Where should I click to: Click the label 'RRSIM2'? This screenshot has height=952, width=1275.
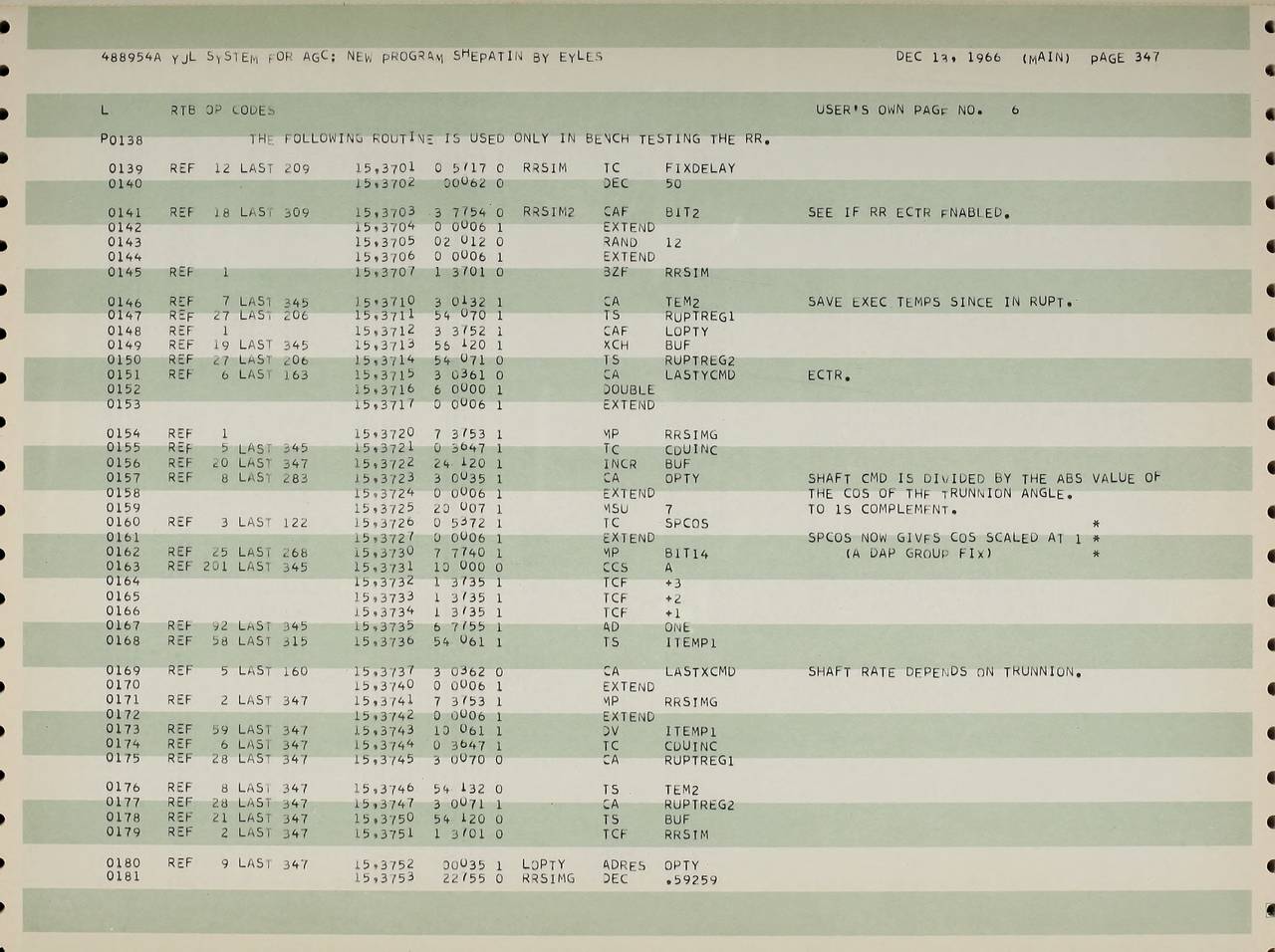pyautogui.click(x=548, y=212)
